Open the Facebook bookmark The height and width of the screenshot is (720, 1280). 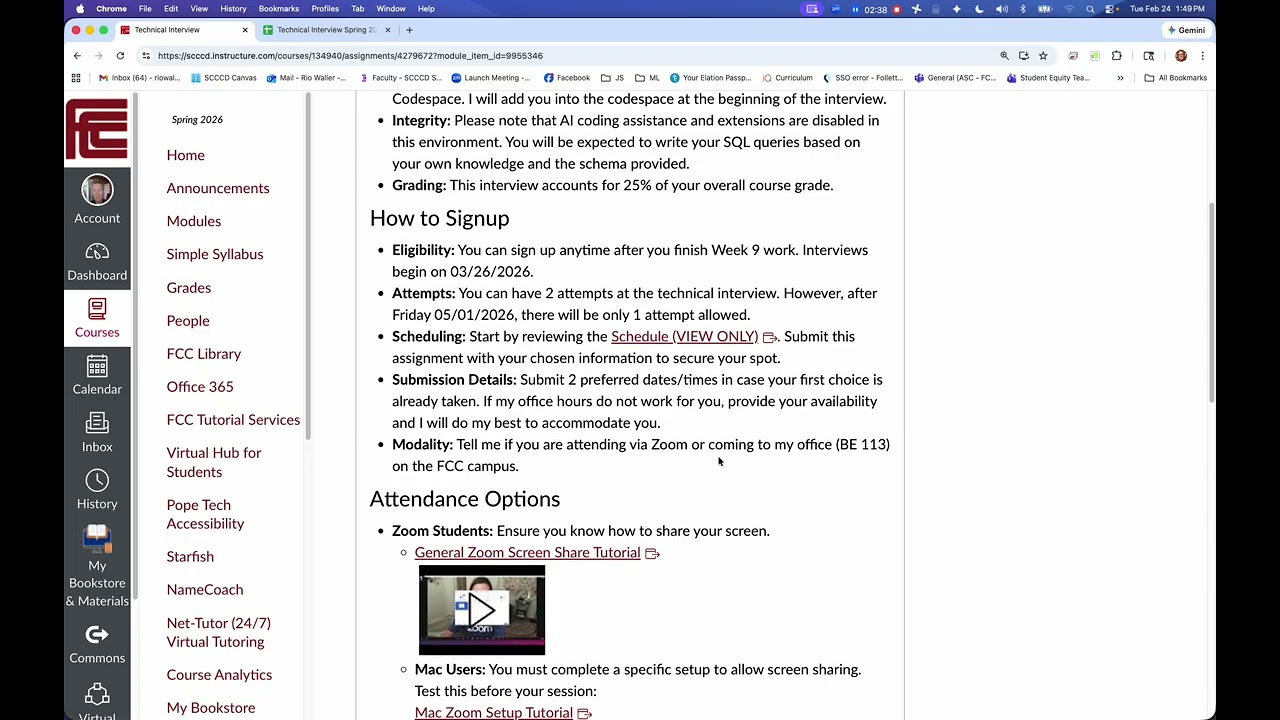click(x=567, y=78)
